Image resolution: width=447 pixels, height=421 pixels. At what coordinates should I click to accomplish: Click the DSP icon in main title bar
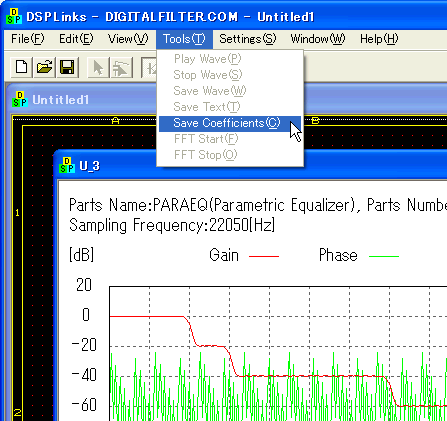pos(14,16)
